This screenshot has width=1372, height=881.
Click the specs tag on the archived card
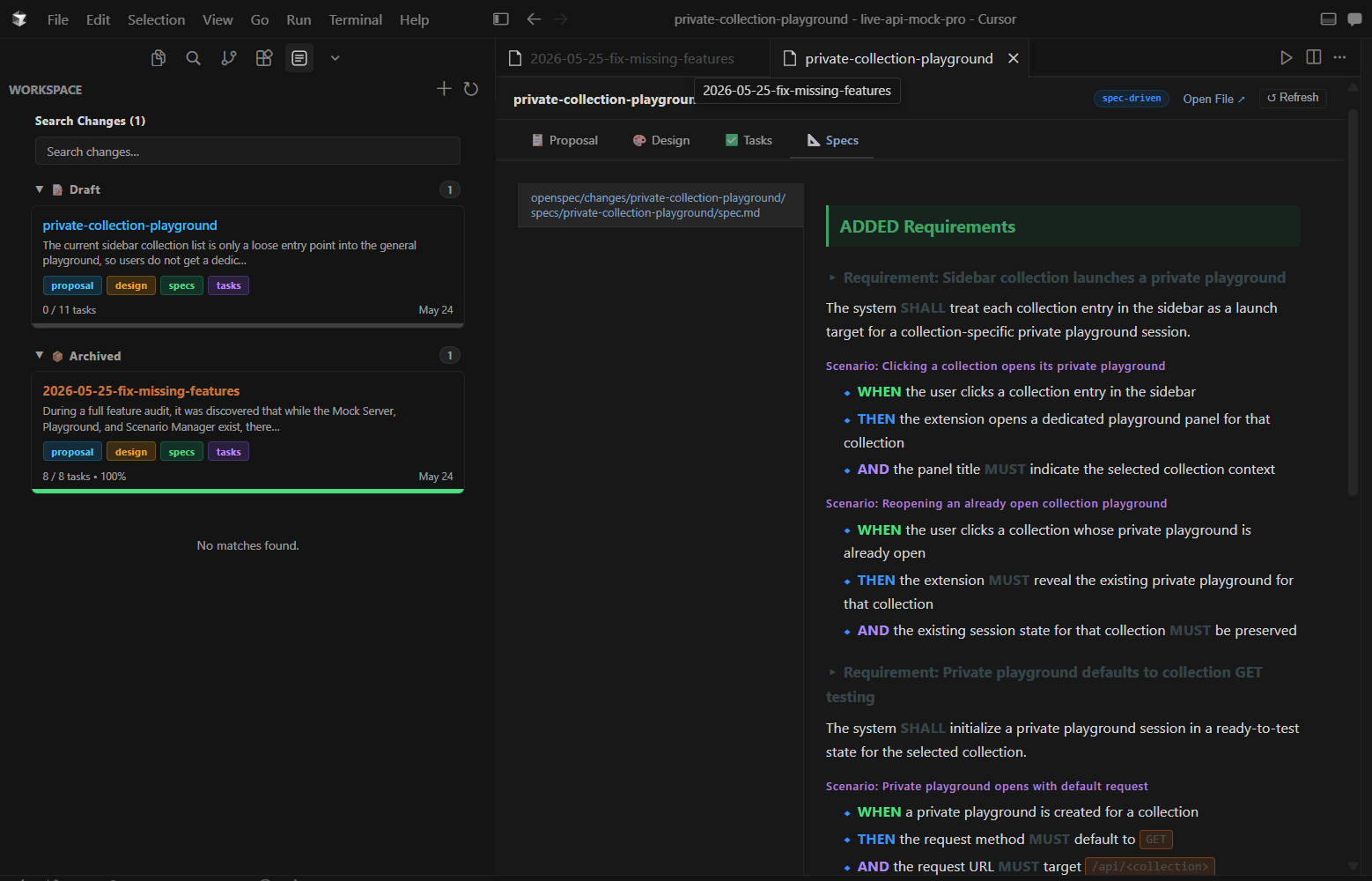pyautogui.click(x=181, y=452)
